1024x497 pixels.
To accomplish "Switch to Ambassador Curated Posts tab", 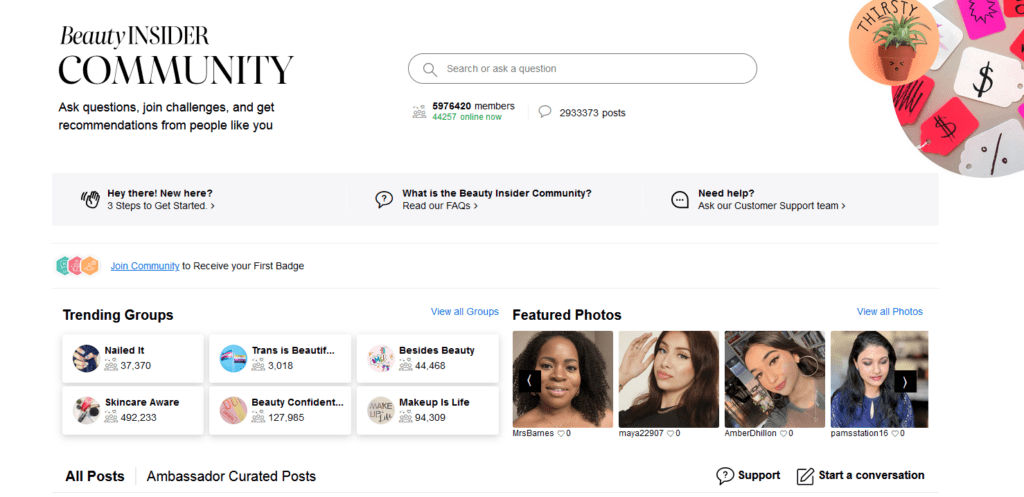I will tap(231, 477).
